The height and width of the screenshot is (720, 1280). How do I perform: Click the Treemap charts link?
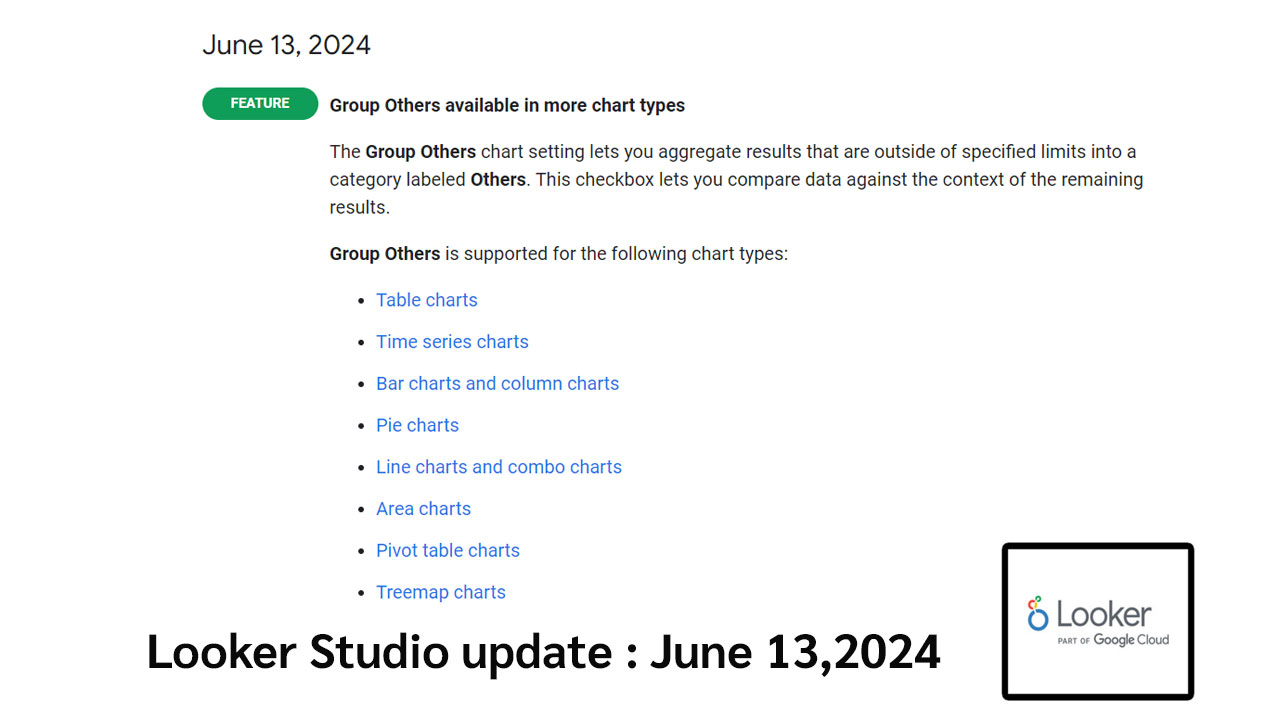tap(440, 592)
